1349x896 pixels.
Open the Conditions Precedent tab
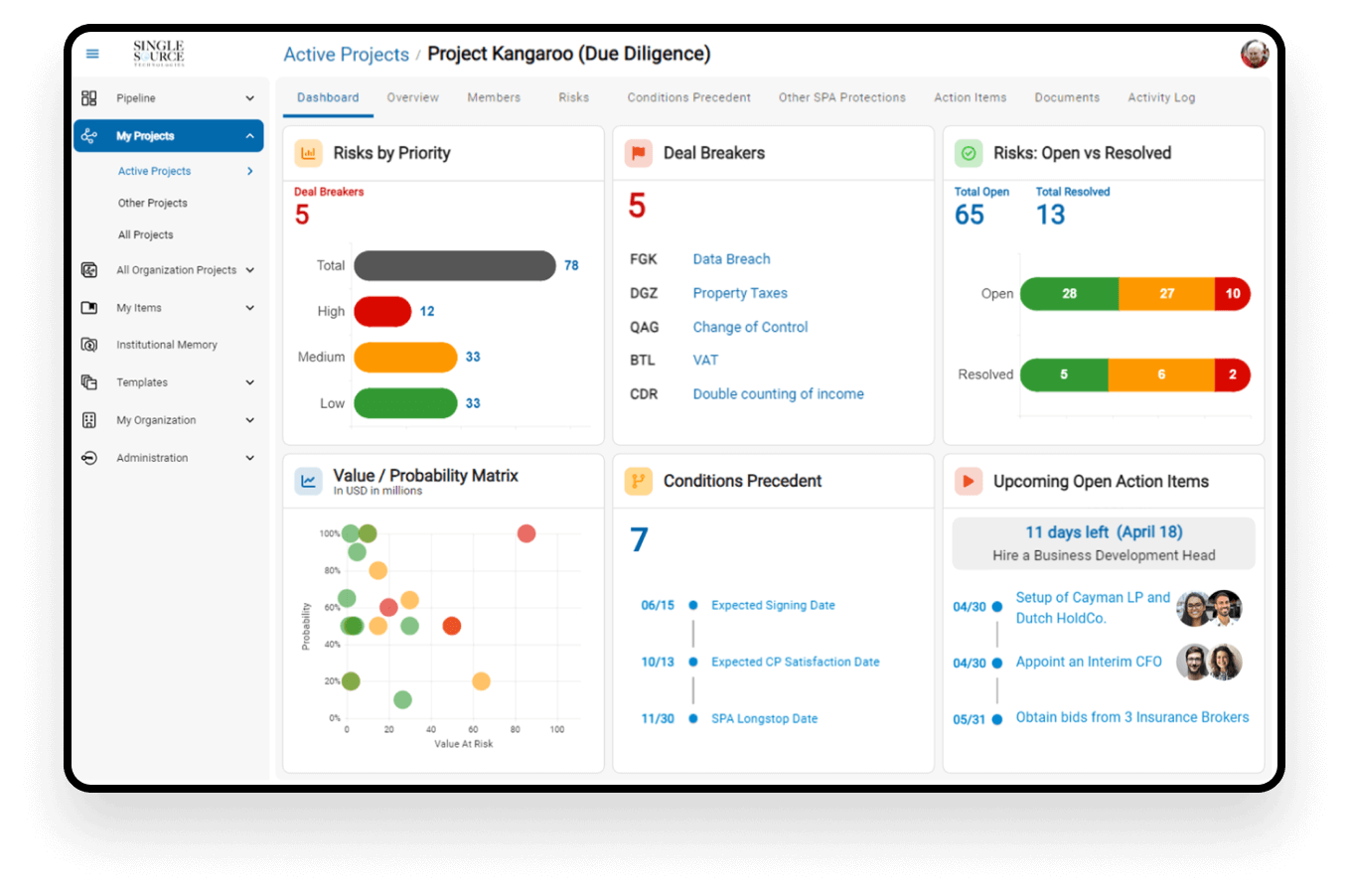click(x=688, y=97)
